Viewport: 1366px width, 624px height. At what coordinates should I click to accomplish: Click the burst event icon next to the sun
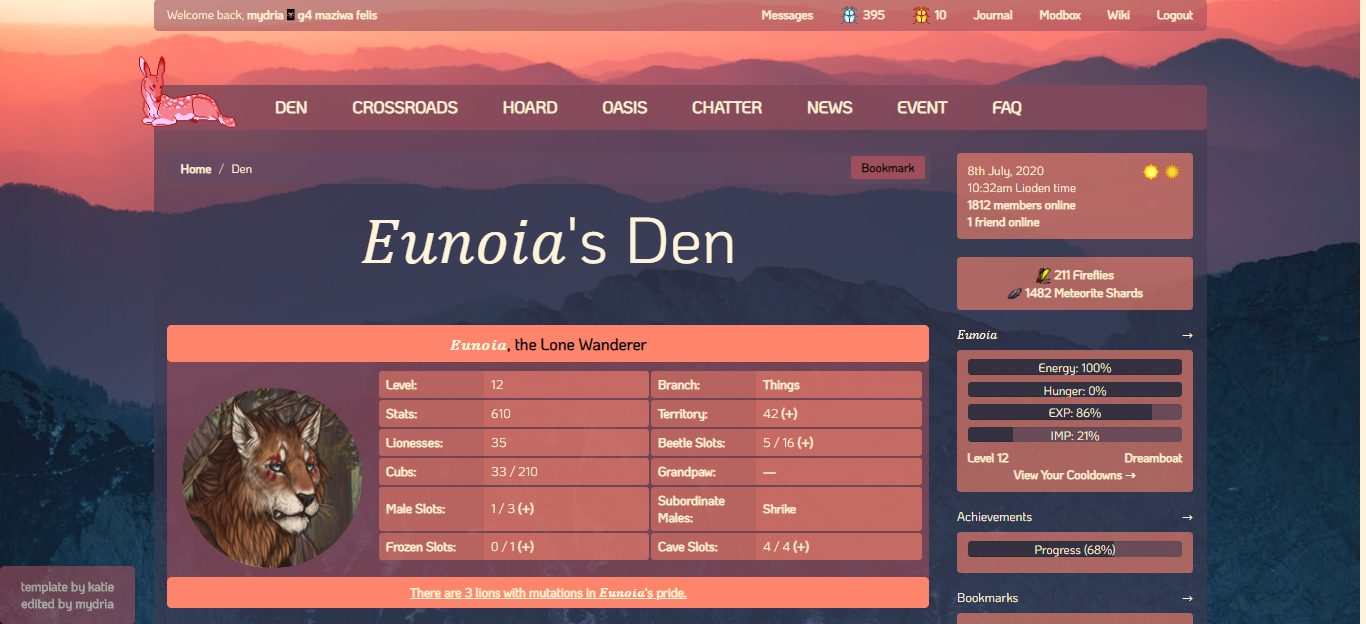1172,171
